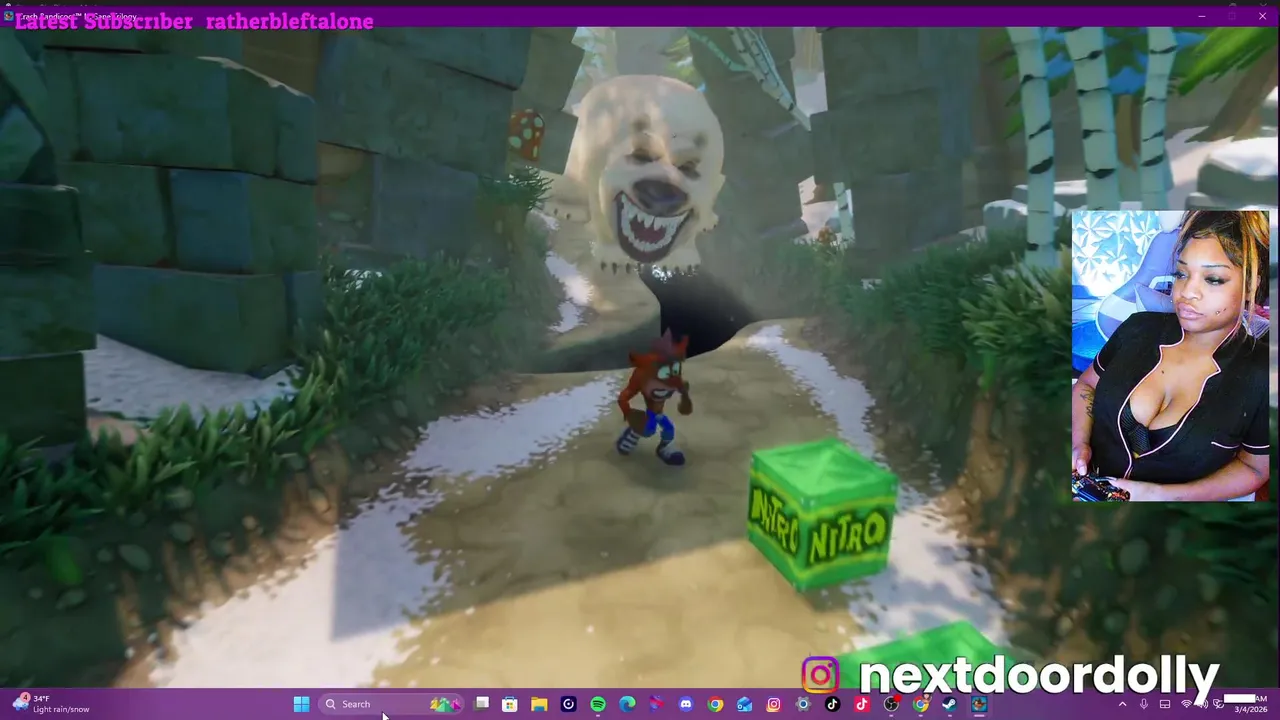
Task: Switch to OBS Studio in the taskbar
Action: coord(890,704)
